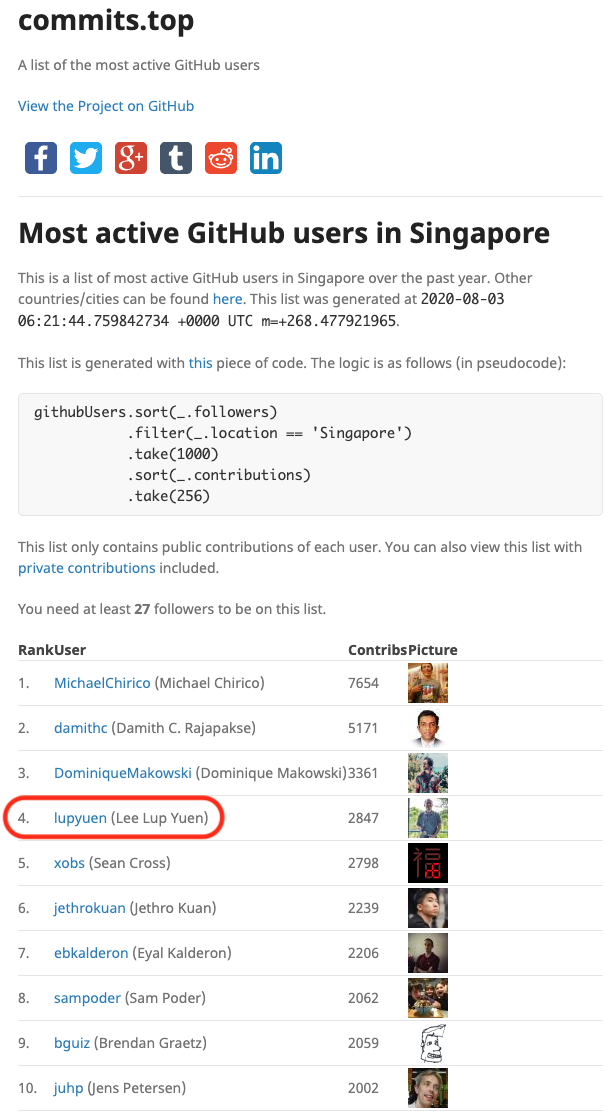Share via LinkedIn icon
The height and width of the screenshot is (1112, 614).
[266, 158]
